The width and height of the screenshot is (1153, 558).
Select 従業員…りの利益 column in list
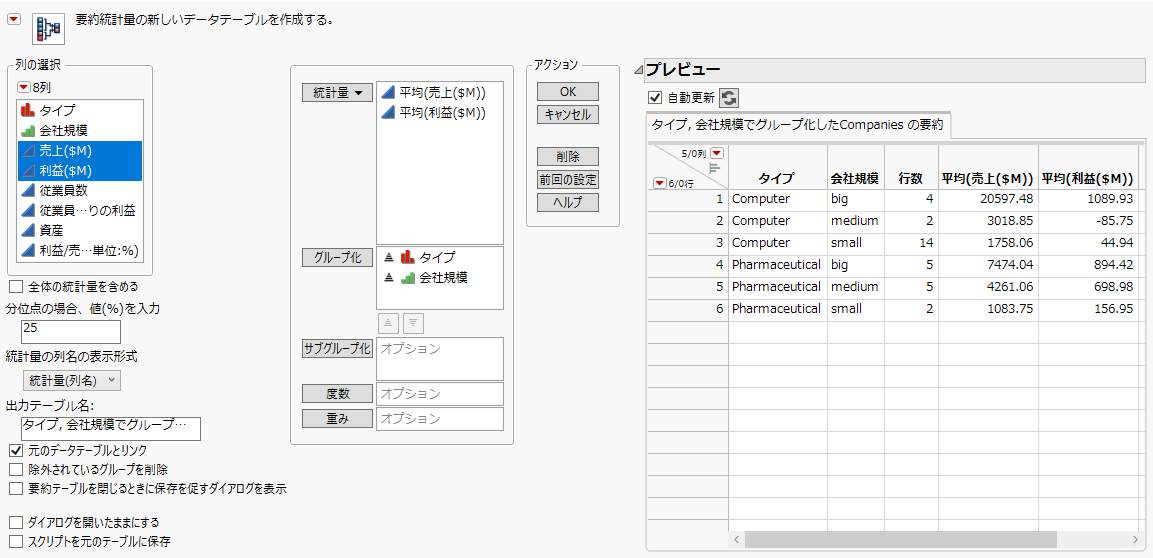pyautogui.click(x=80, y=210)
